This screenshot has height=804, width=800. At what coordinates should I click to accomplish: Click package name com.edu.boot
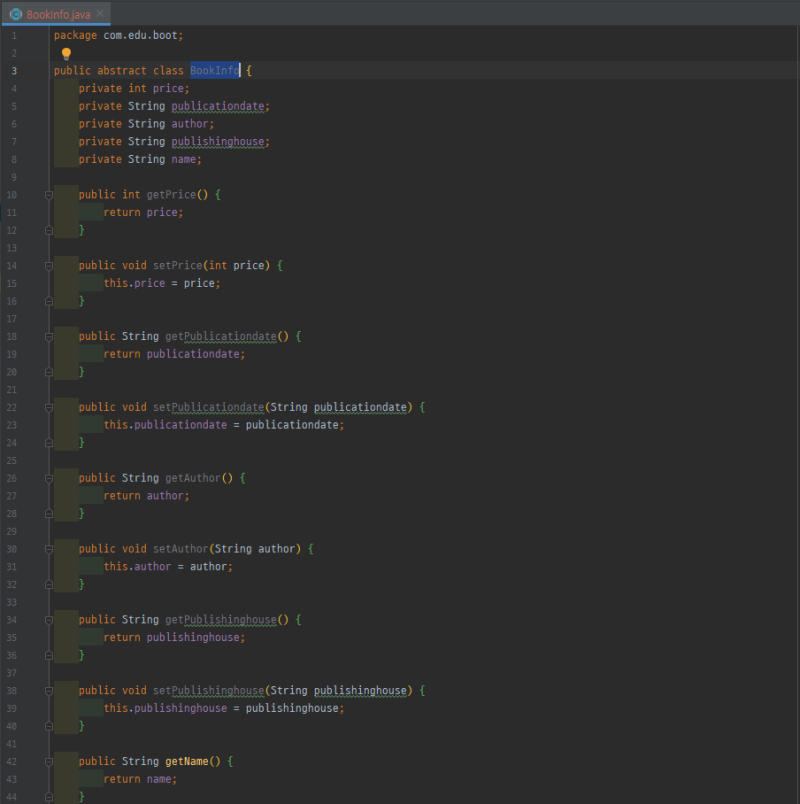coord(140,35)
